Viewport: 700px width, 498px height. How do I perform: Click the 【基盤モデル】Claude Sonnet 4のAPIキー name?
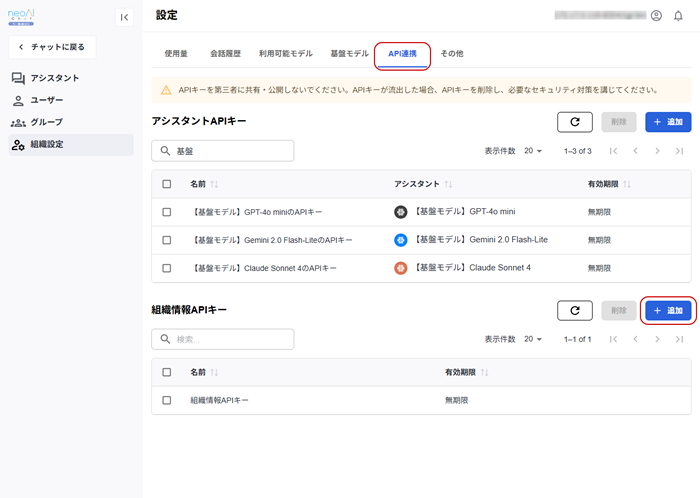(x=263, y=268)
